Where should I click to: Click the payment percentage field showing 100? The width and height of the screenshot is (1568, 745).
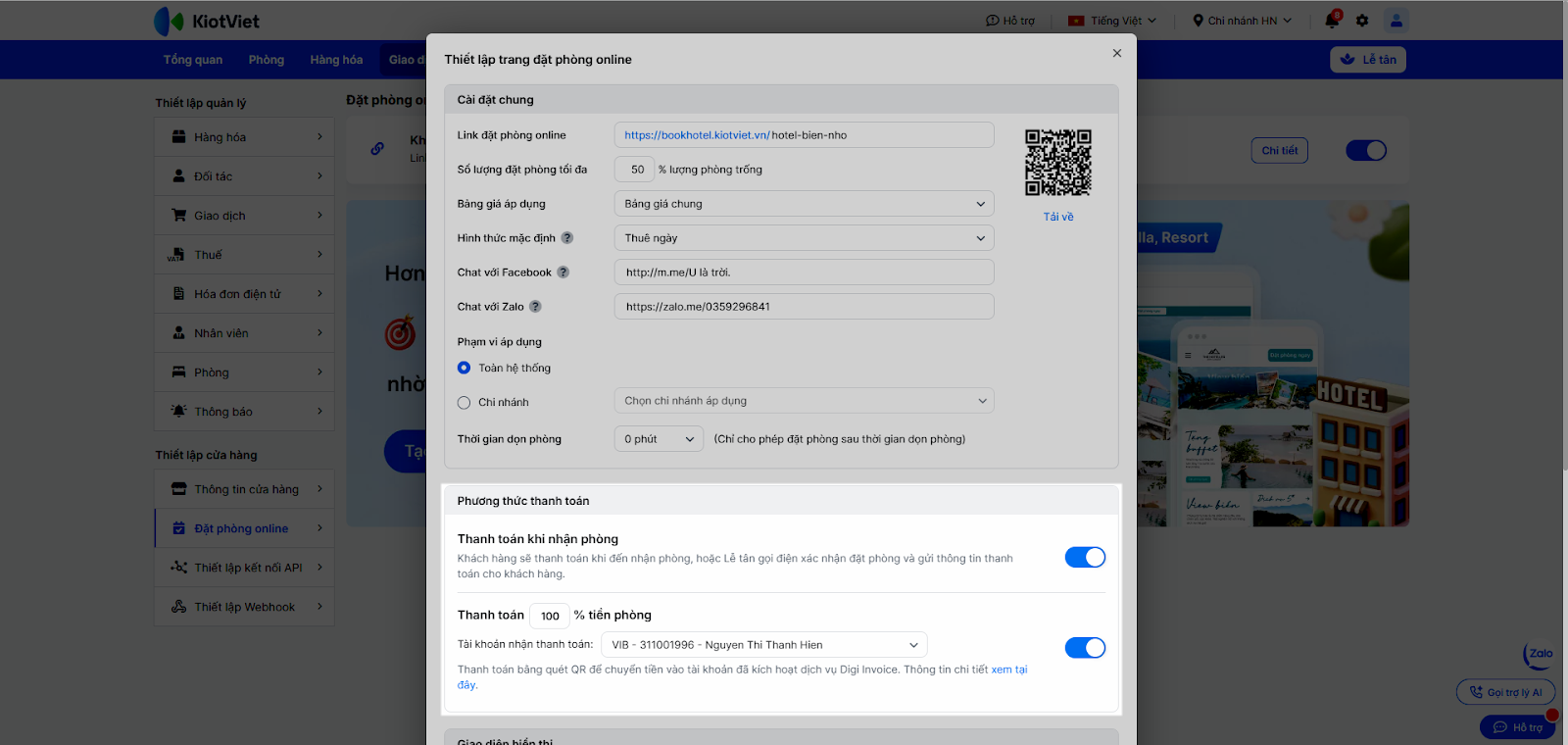coord(550,616)
